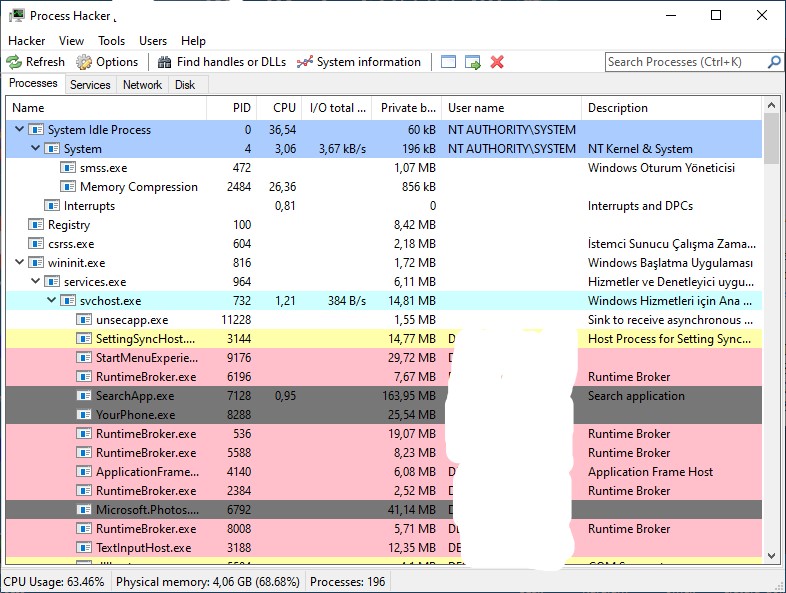Click the CPU Usage status bar entry
Image resolution: width=786 pixels, height=593 pixels.
click(54, 581)
